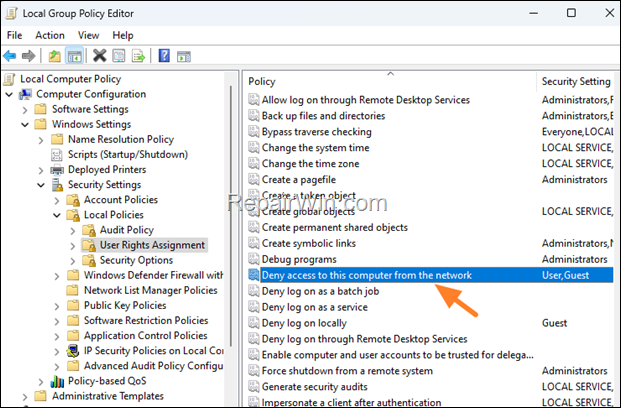
Task: Select Create symbolic links policy
Action: tap(309, 243)
